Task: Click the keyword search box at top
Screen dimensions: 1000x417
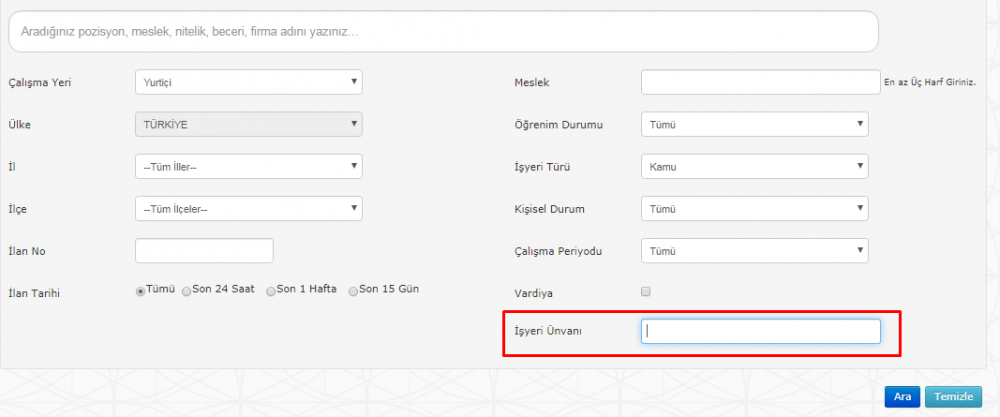Action: 443,31
